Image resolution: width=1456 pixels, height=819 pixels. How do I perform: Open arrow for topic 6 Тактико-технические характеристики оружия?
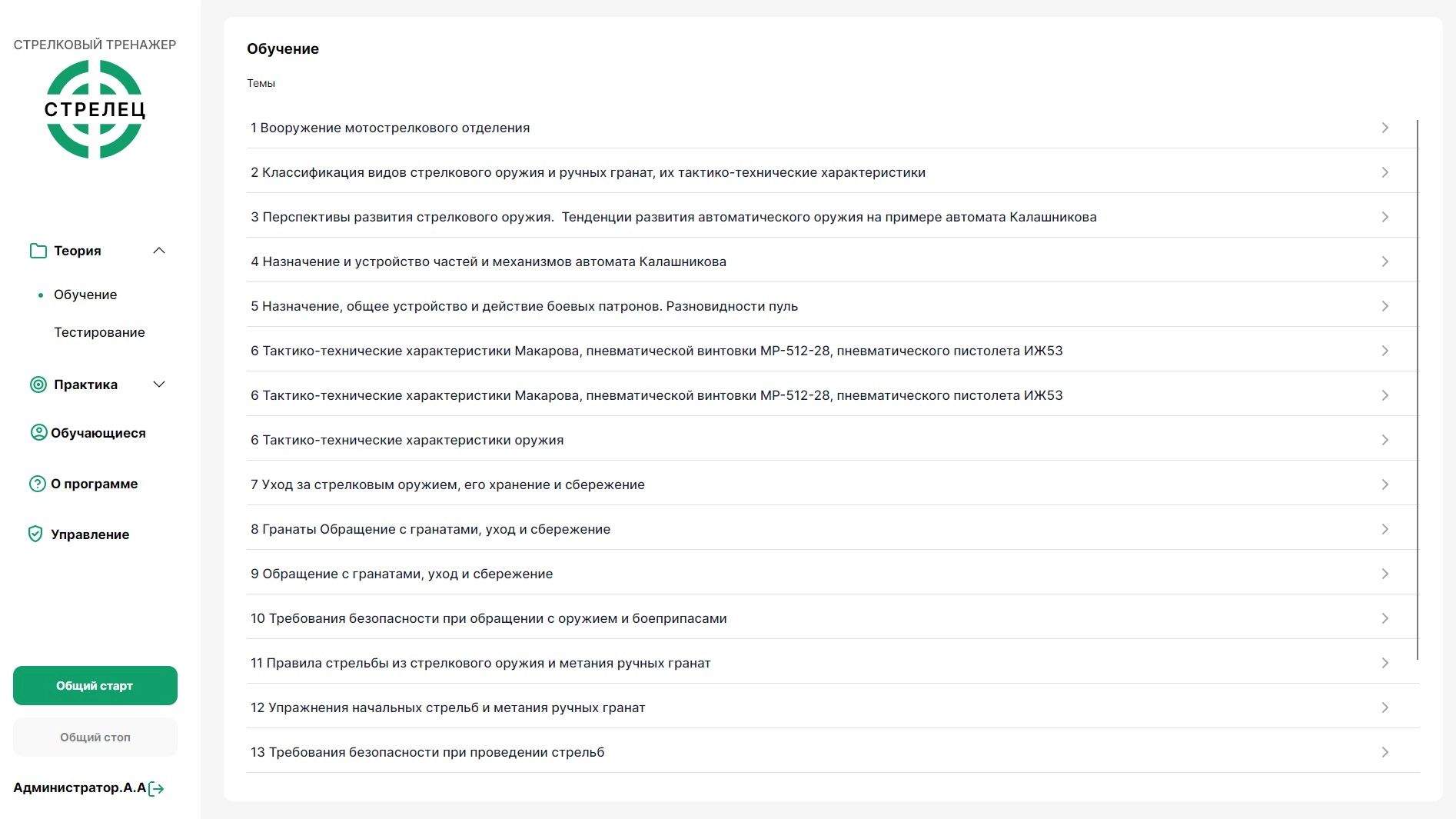point(1385,440)
